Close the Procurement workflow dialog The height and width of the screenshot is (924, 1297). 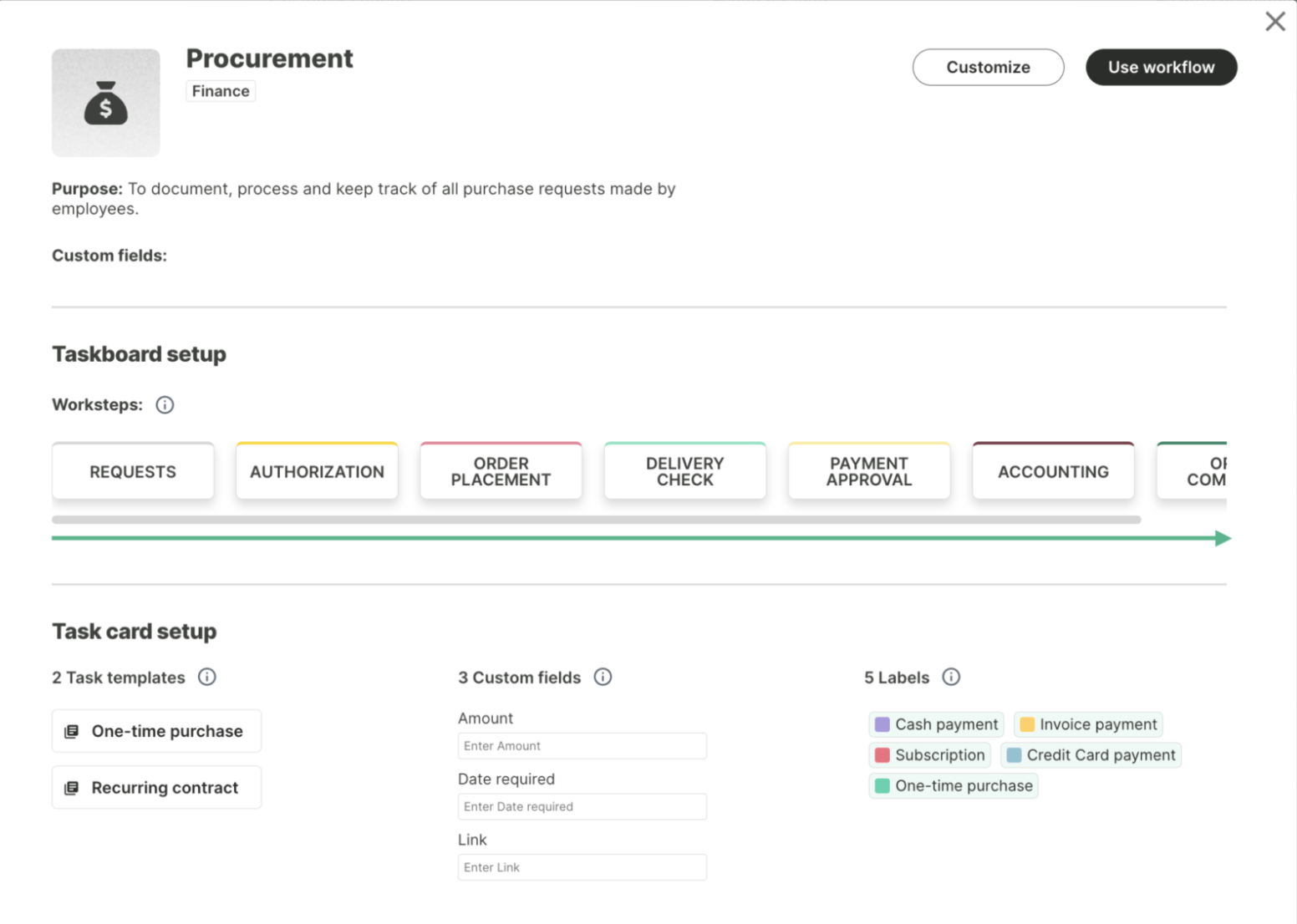tap(1274, 22)
